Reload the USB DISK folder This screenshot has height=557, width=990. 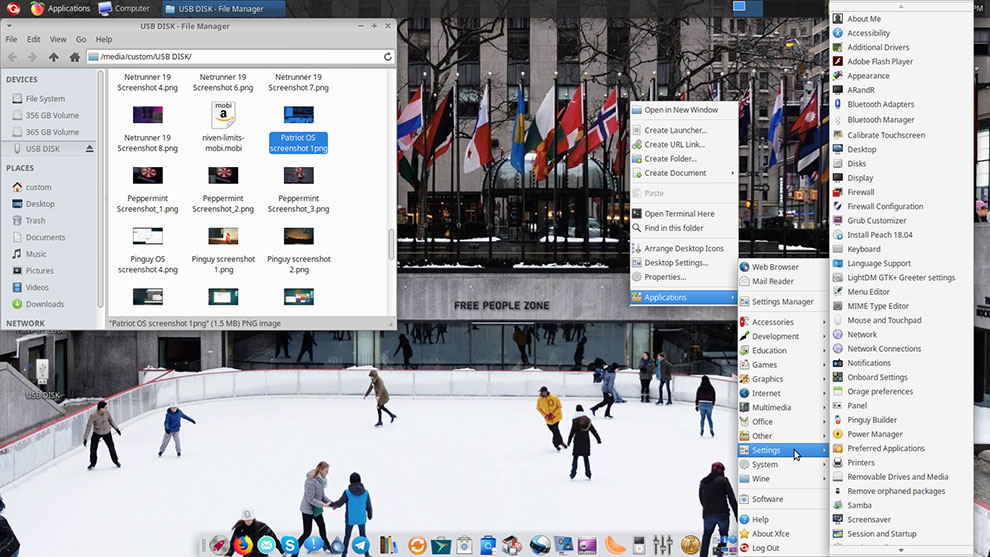(x=388, y=56)
